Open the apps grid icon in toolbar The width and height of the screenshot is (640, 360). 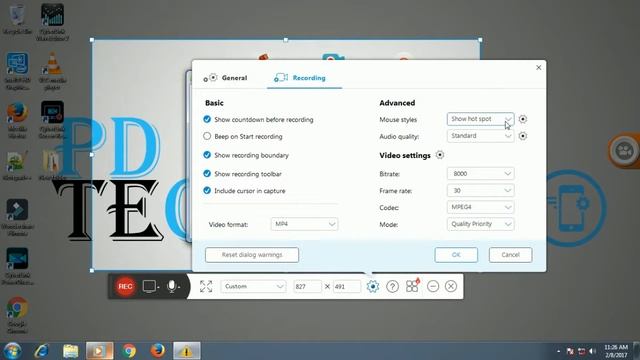(x=412, y=286)
